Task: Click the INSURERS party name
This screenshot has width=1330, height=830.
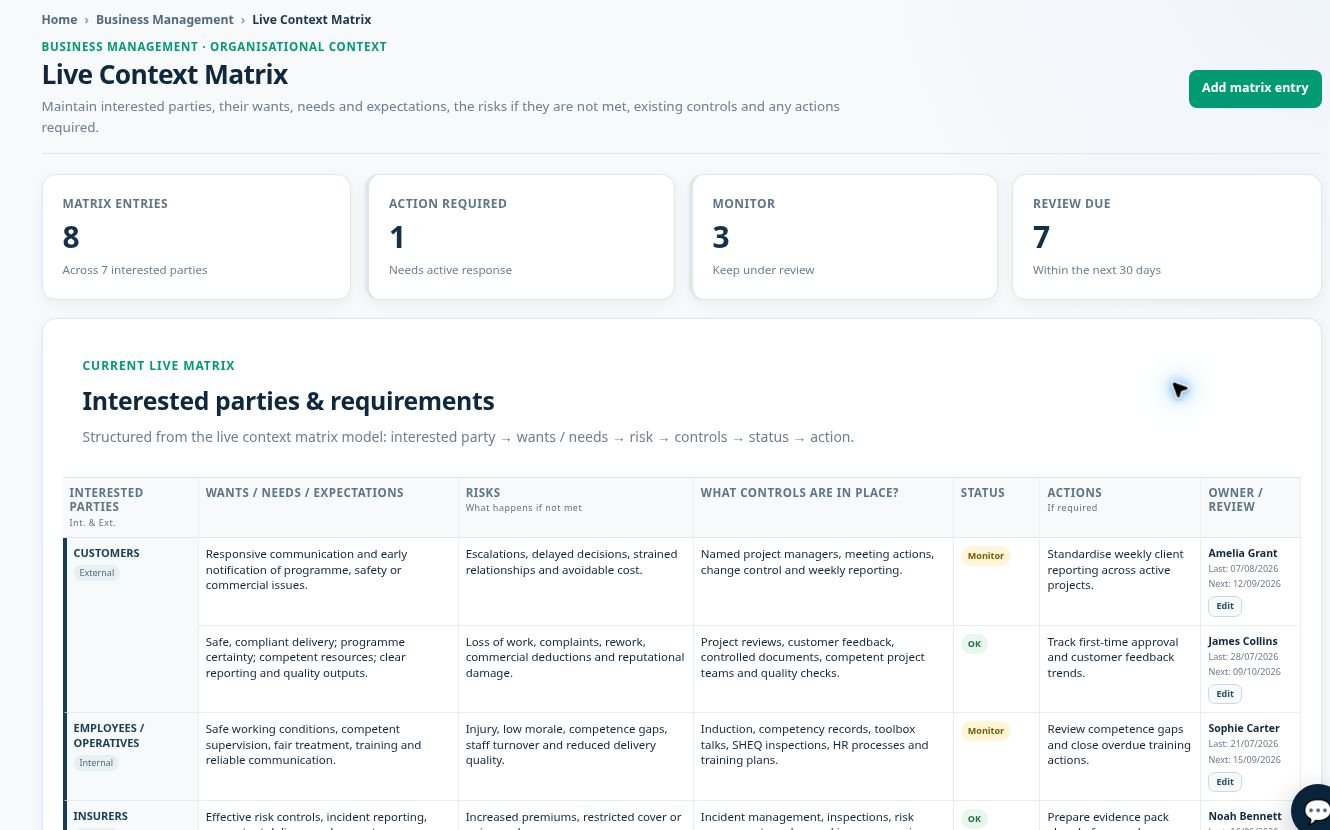Action: pos(101,816)
